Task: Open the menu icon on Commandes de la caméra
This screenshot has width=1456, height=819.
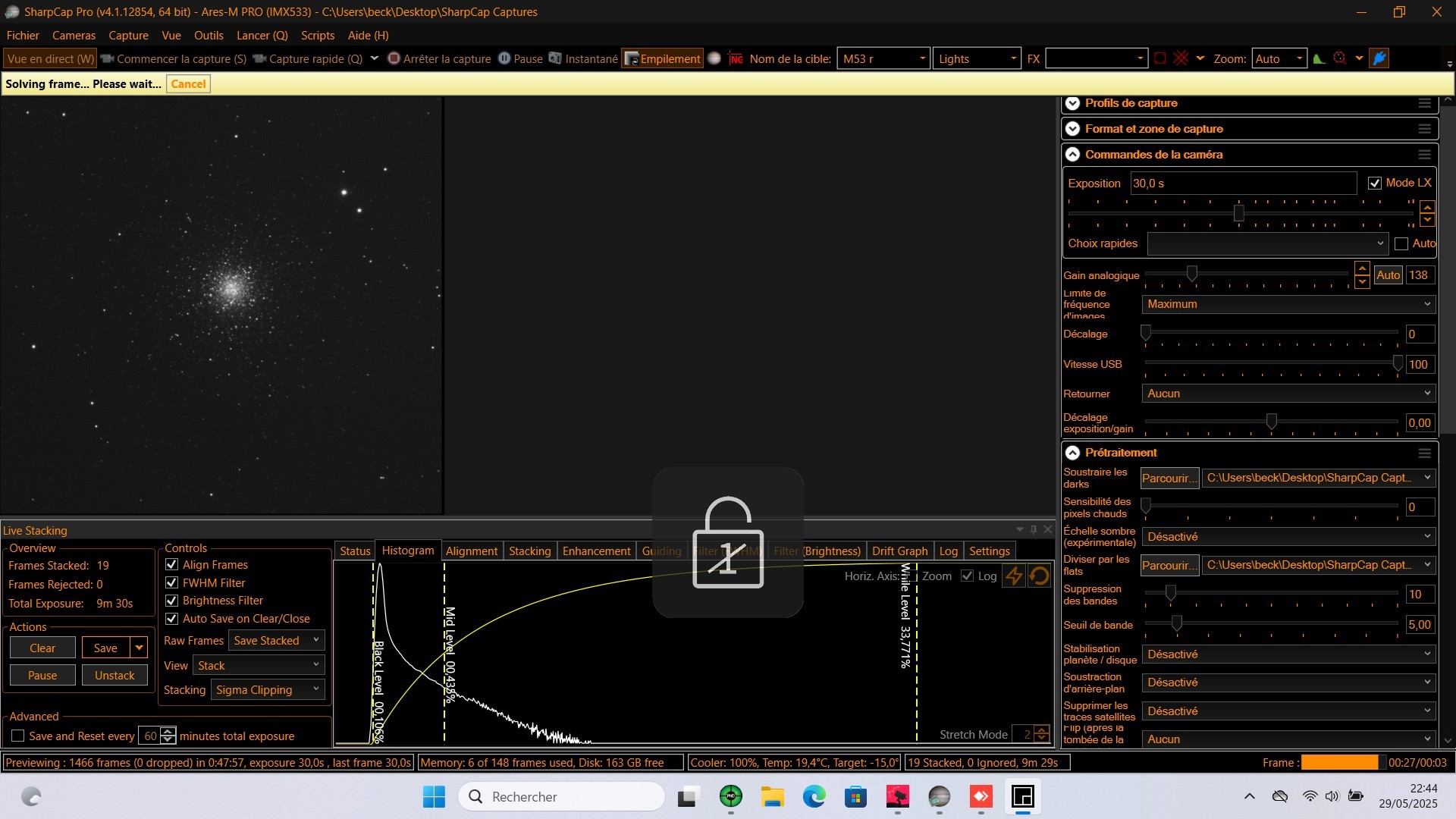Action: tap(1425, 155)
